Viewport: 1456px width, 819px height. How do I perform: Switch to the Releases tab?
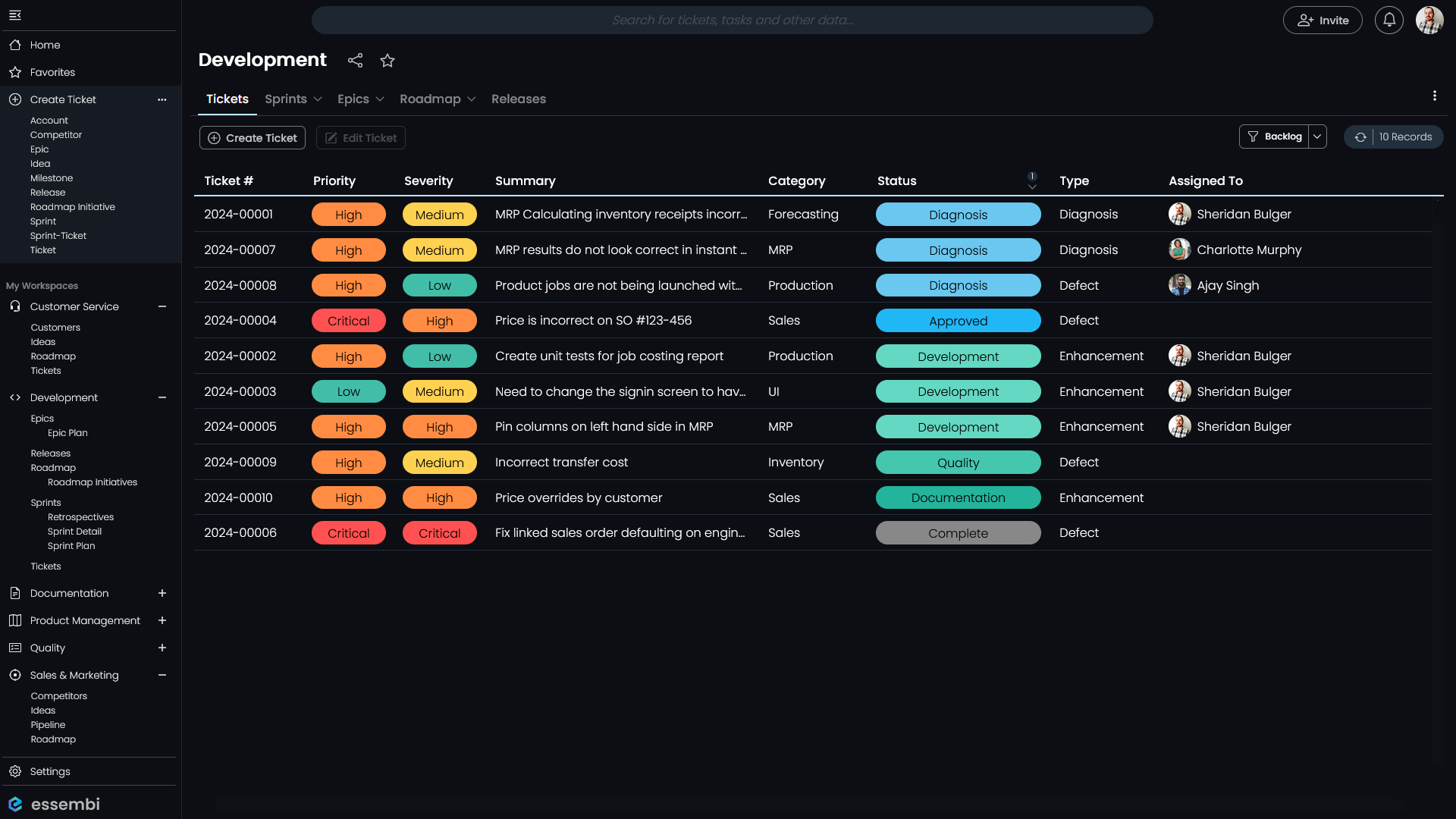coord(518,99)
